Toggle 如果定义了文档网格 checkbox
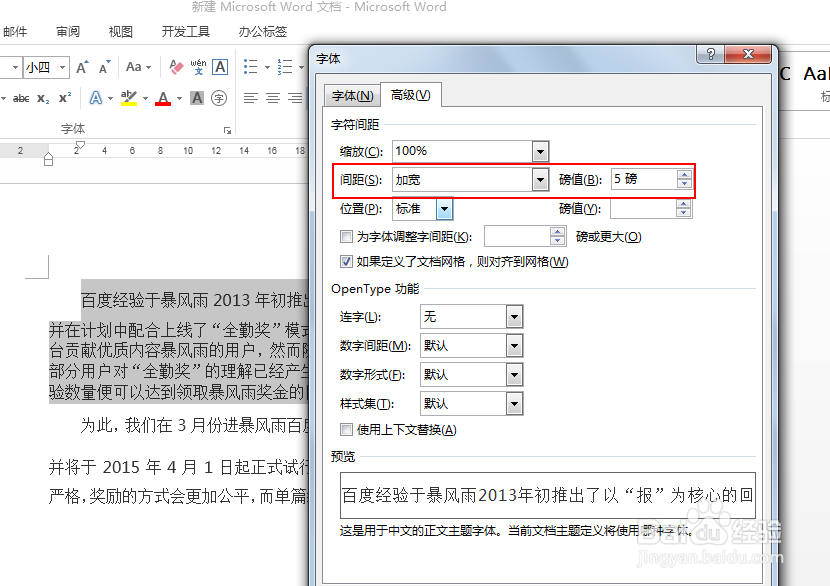The image size is (830, 586). click(346, 261)
